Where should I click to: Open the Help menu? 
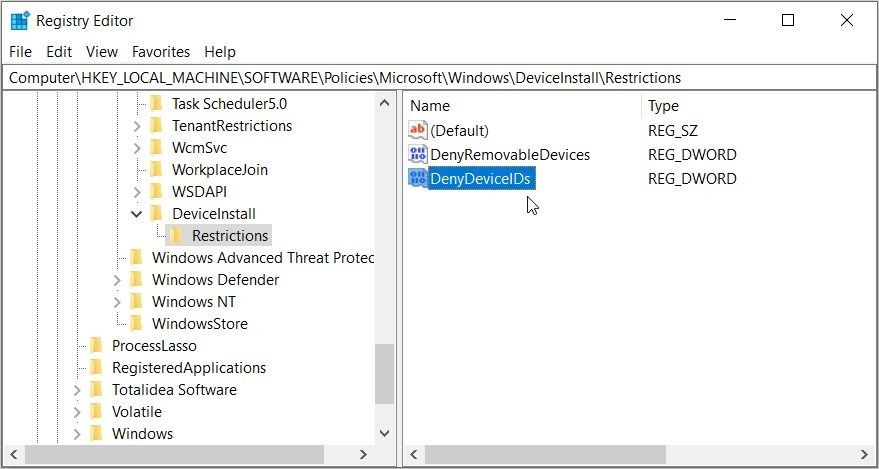coord(220,52)
